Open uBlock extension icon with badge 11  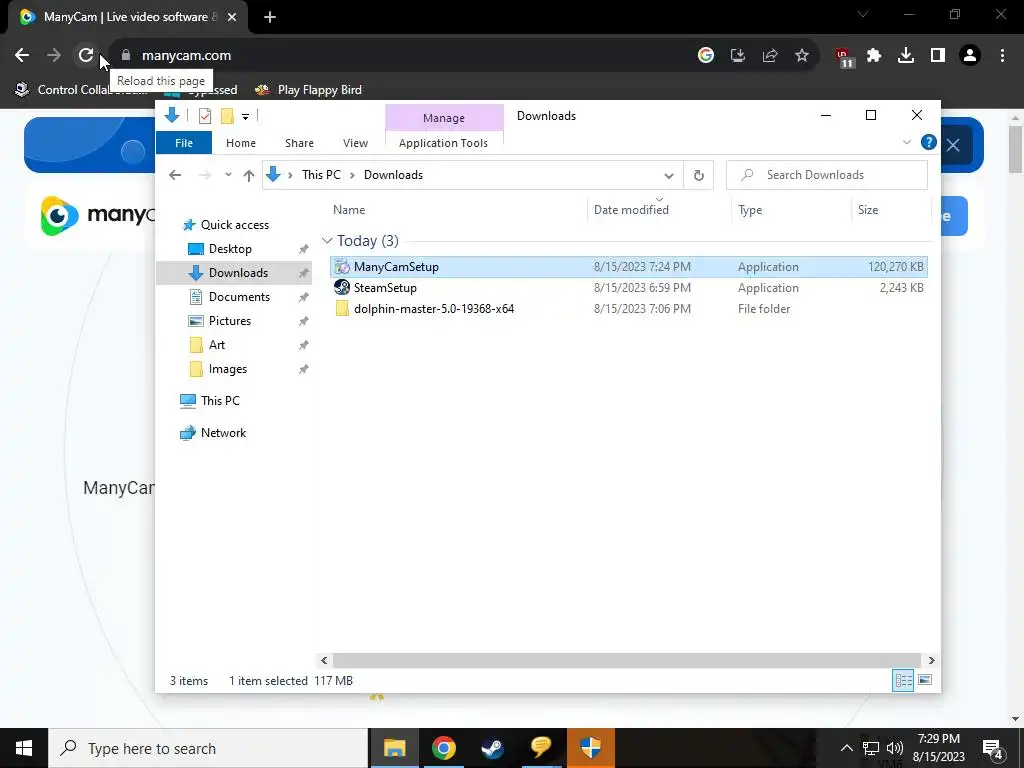844,57
